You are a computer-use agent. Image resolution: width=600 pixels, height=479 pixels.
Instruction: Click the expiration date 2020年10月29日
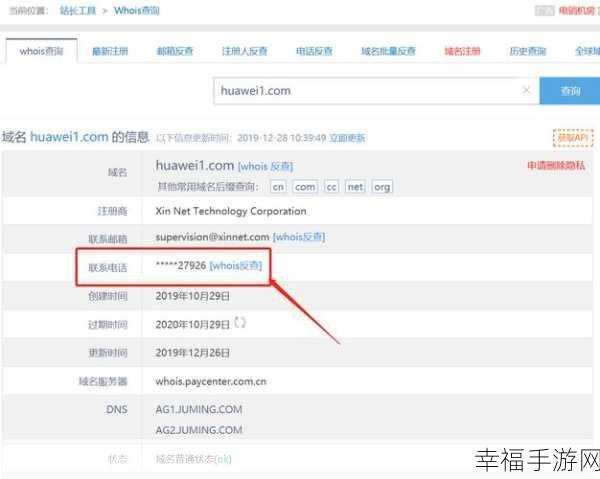[192, 324]
